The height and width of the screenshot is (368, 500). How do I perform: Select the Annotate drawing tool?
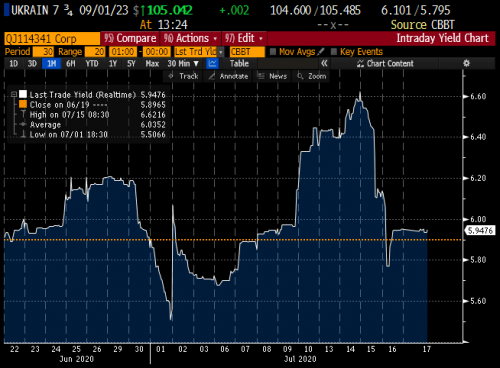228,76
